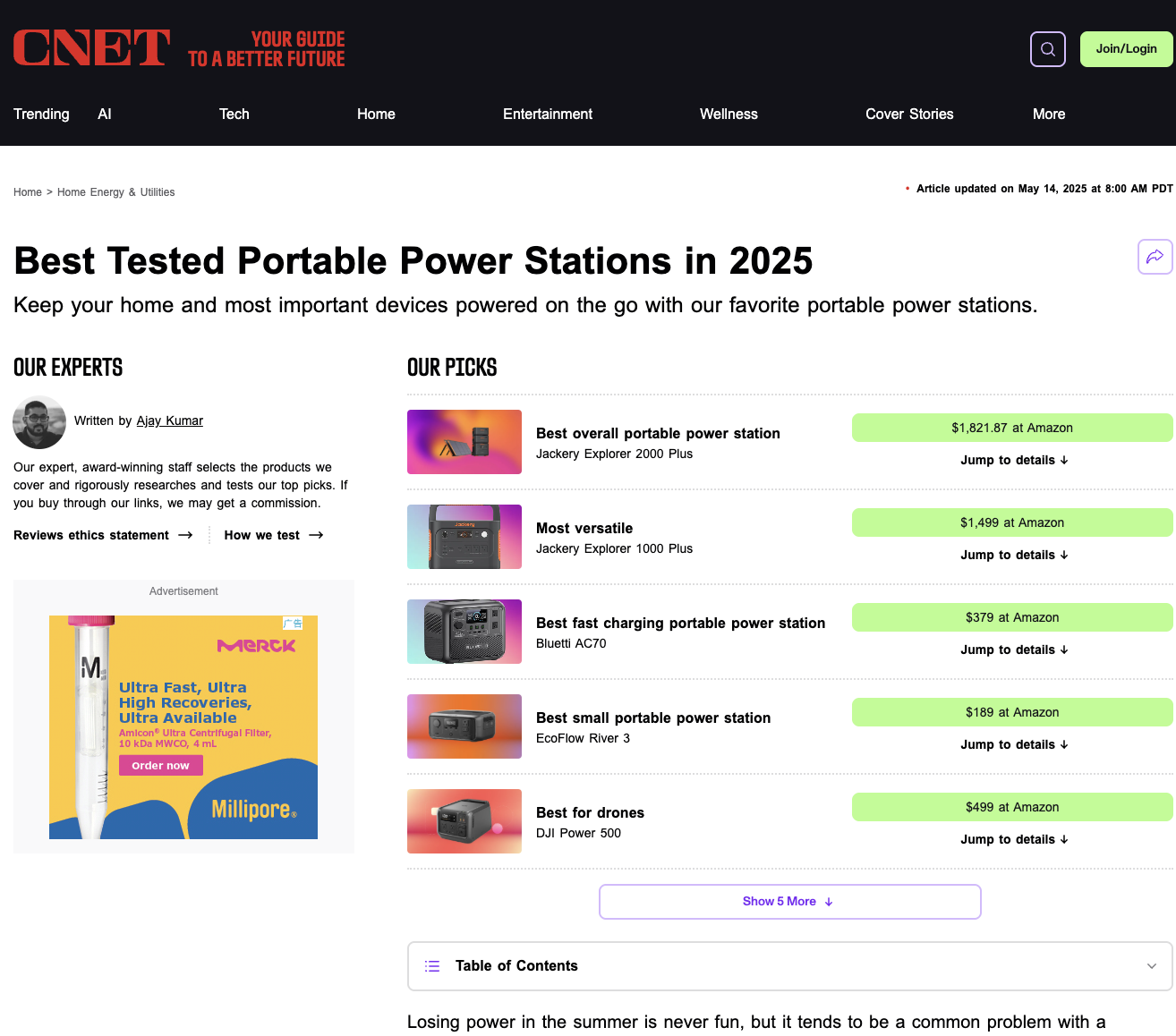1176x1036 pixels.
Task: Click the share arrow icon
Action: (1155, 257)
